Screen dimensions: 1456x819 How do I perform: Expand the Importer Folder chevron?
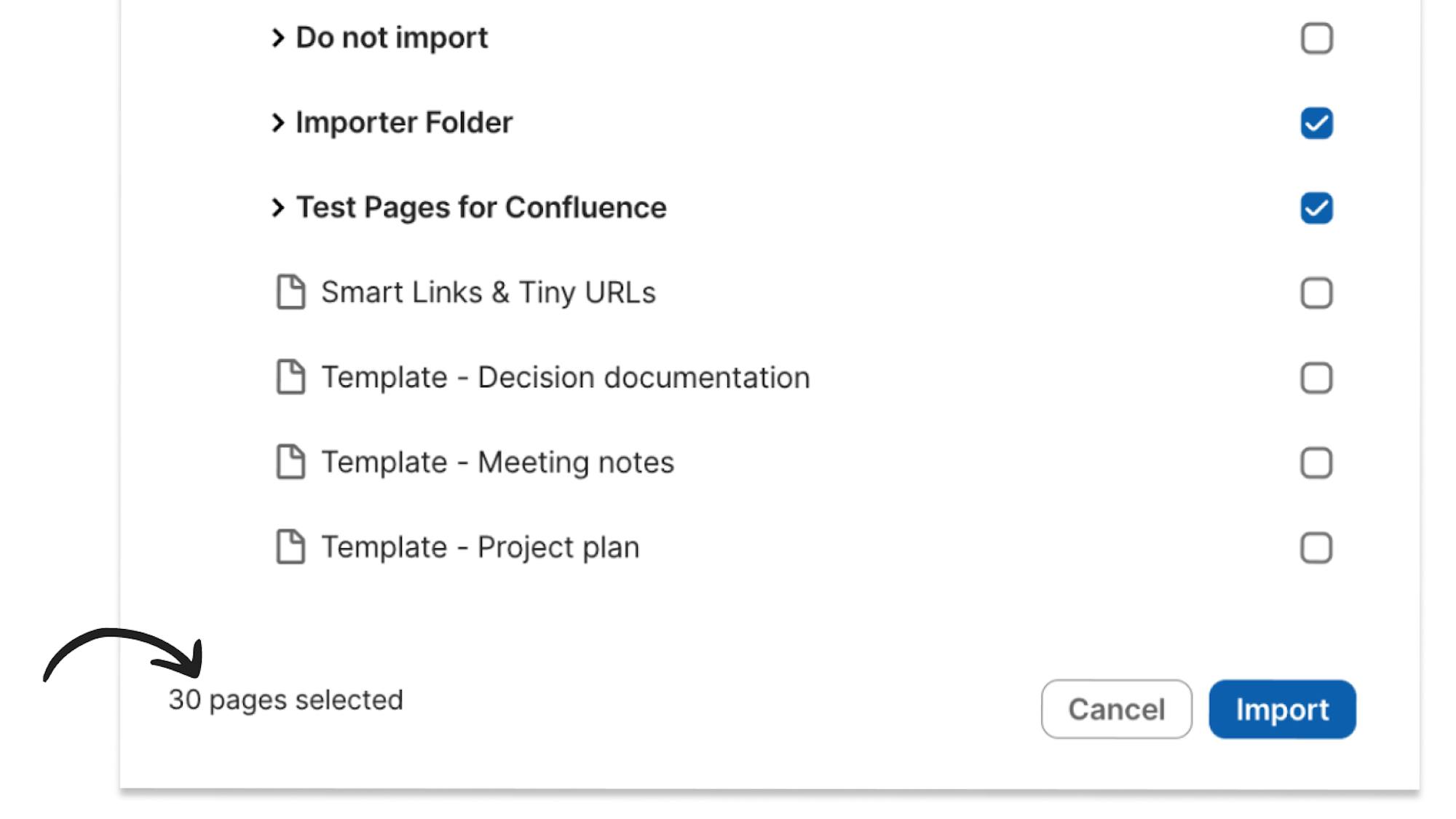277,123
